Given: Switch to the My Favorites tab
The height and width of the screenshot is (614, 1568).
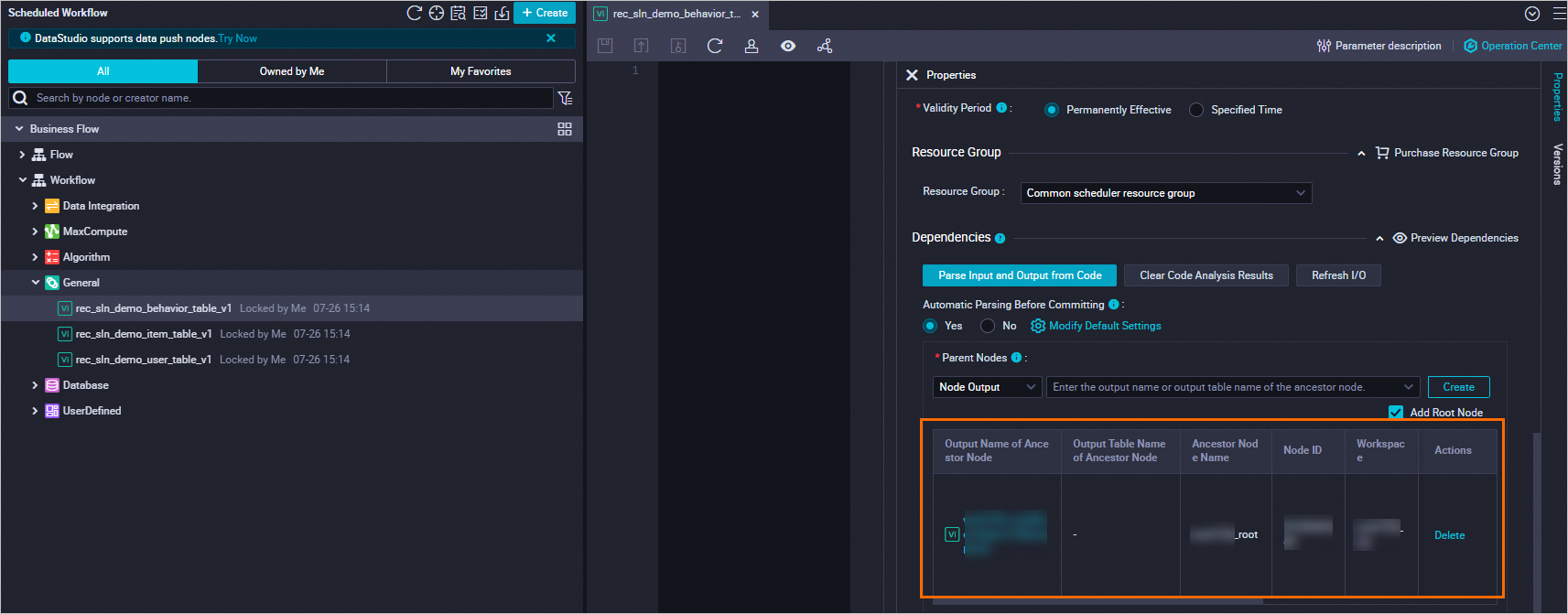Looking at the screenshot, I should click(481, 71).
